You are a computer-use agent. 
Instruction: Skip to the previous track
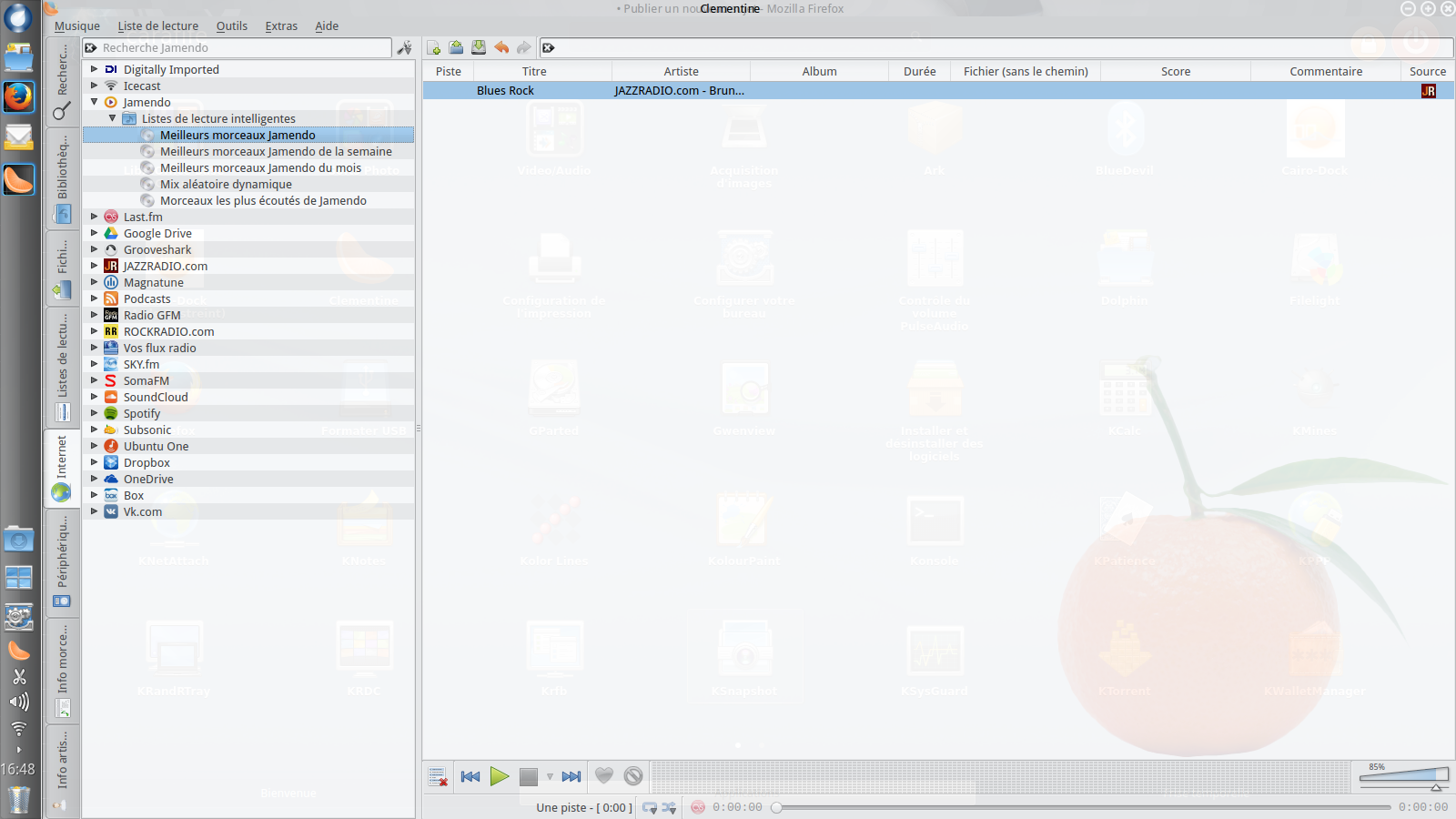coord(470,776)
